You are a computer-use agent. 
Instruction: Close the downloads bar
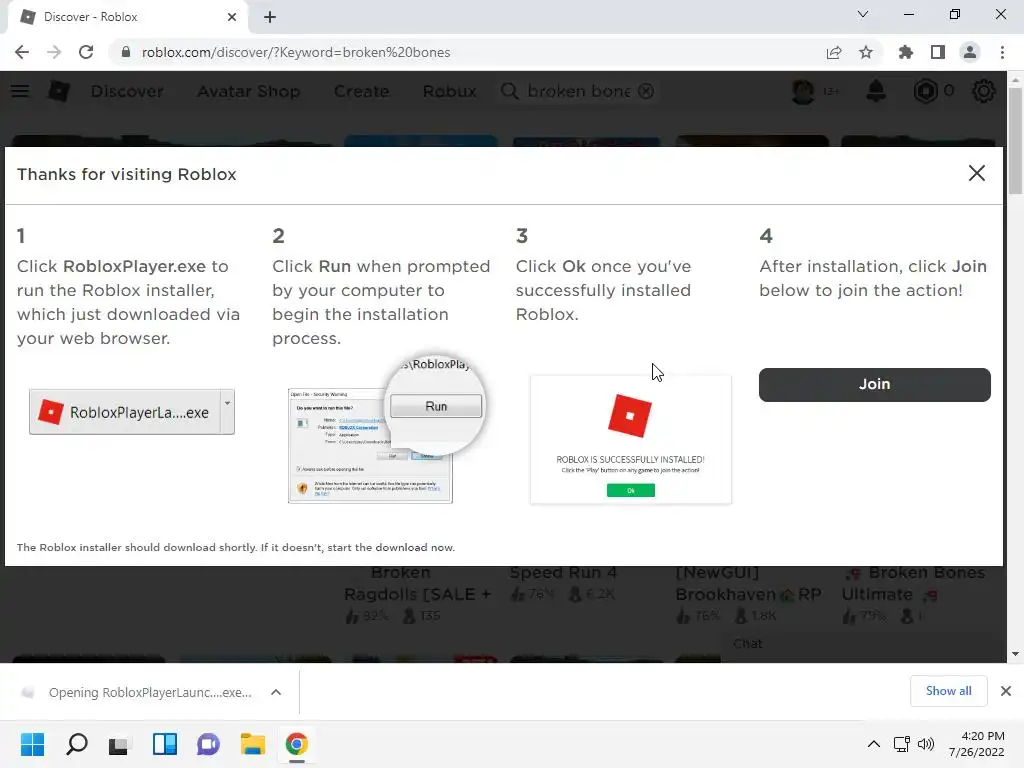tap(1006, 691)
